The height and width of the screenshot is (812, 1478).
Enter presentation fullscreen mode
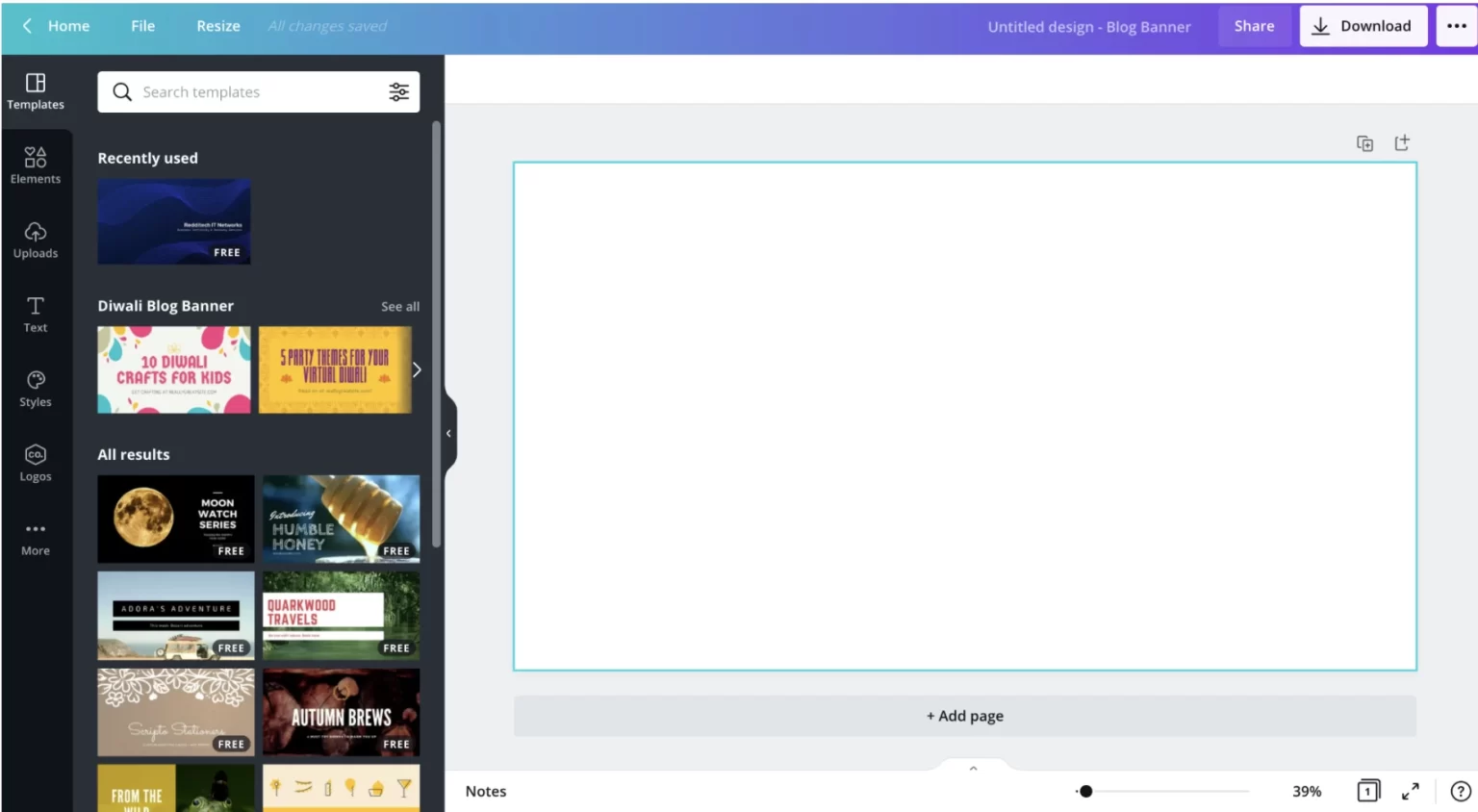click(x=1411, y=790)
